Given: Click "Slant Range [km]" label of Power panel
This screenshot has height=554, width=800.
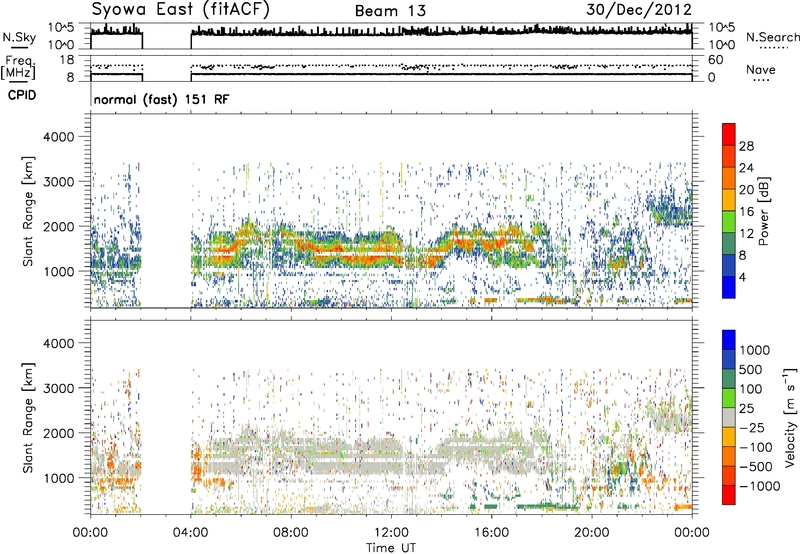Looking at the screenshot, I should 28,211.
